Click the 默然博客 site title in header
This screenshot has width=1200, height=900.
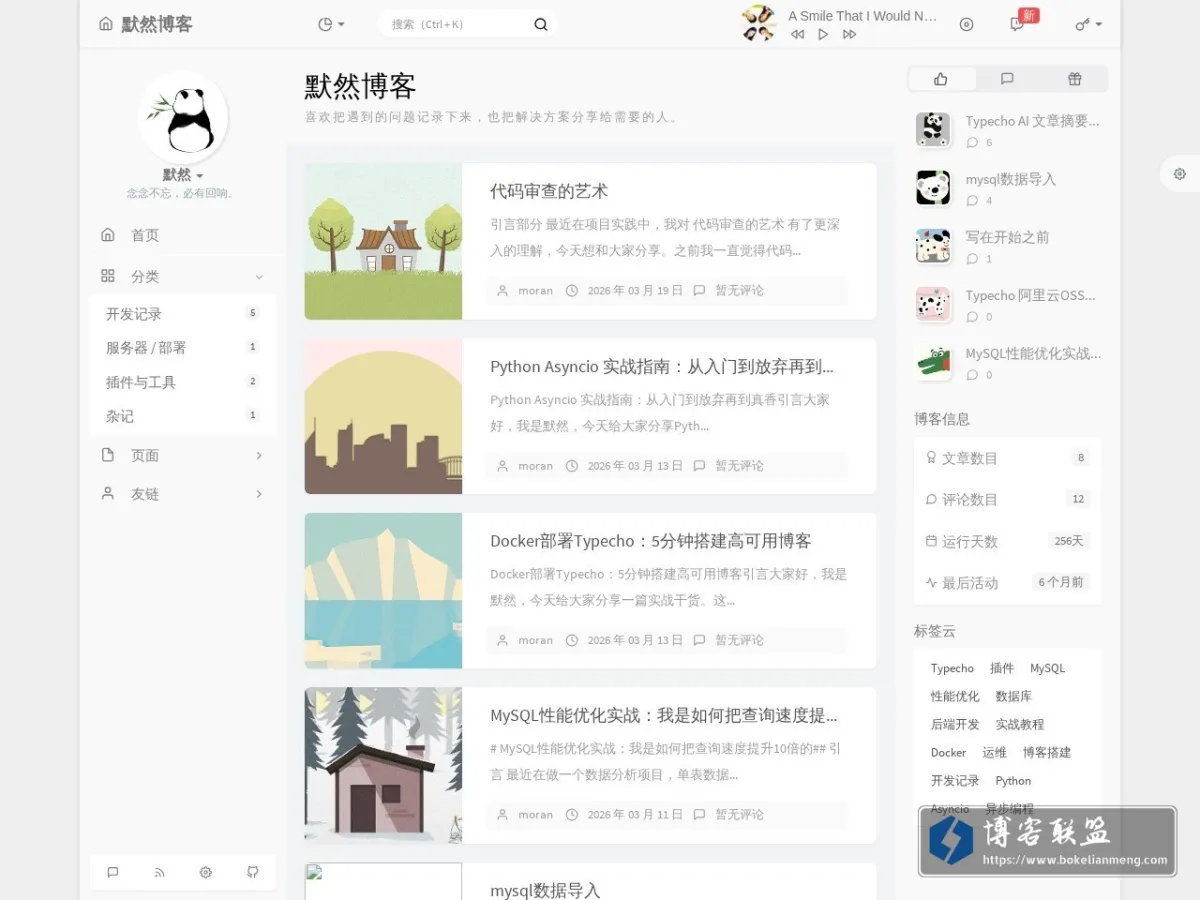click(157, 24)
